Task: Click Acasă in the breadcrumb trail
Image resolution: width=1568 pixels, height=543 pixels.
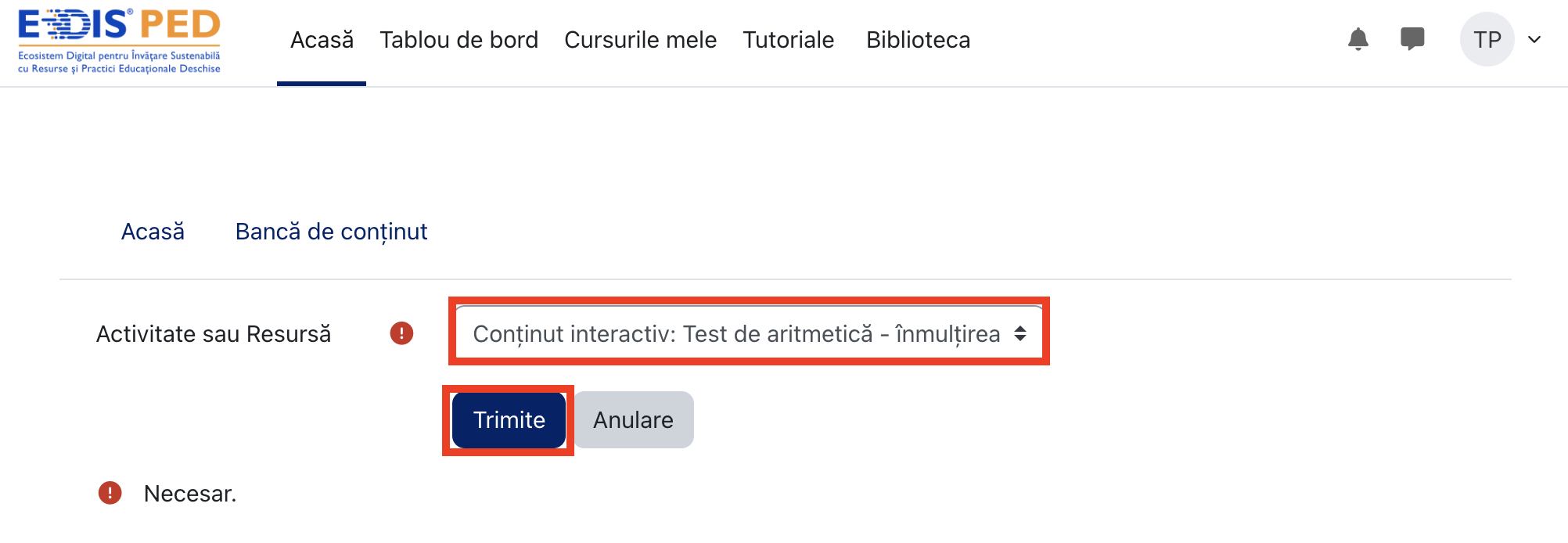Action: click(153, 231)
